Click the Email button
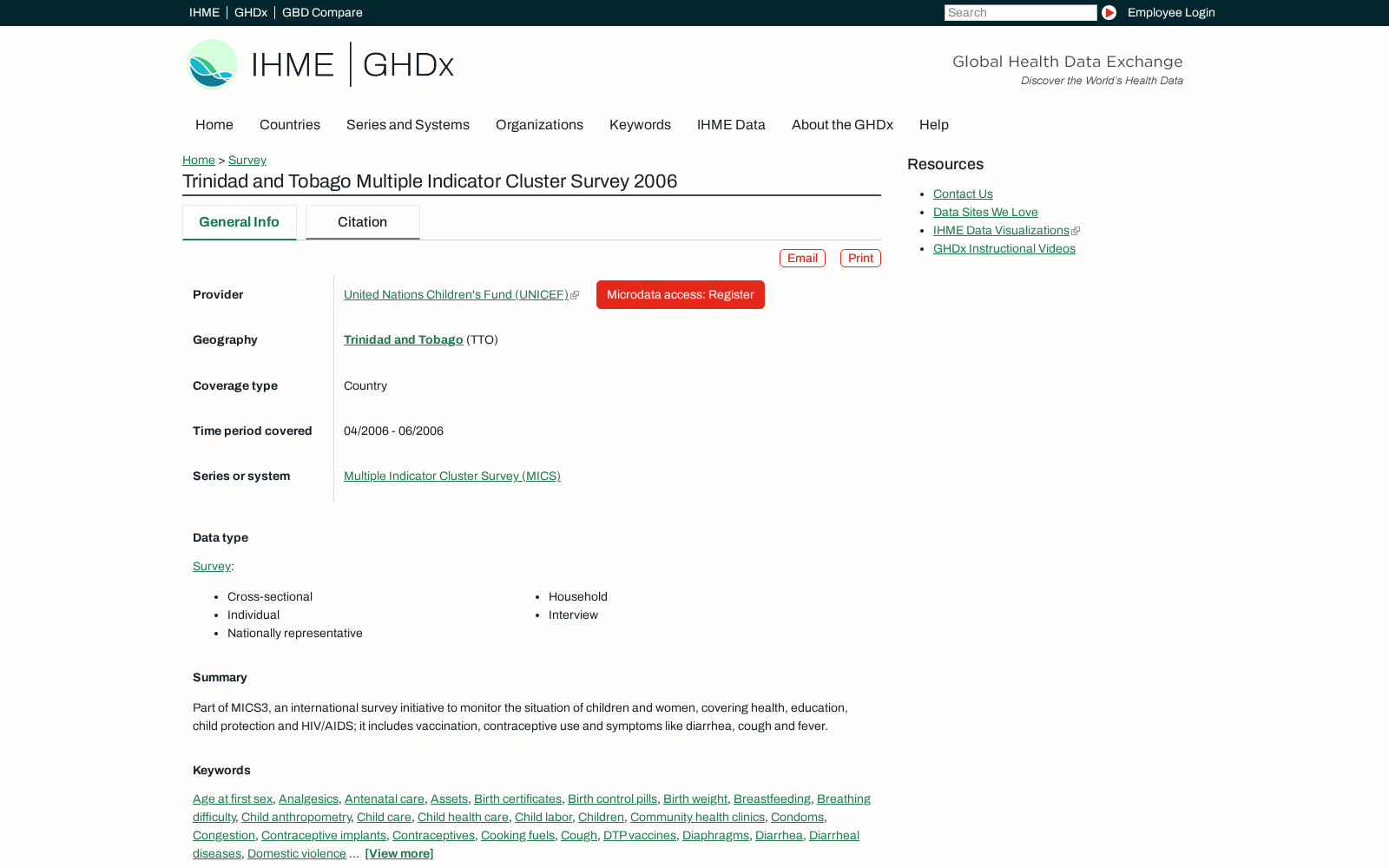This screenshot has height=868, width=1389. tap(802, 258)
